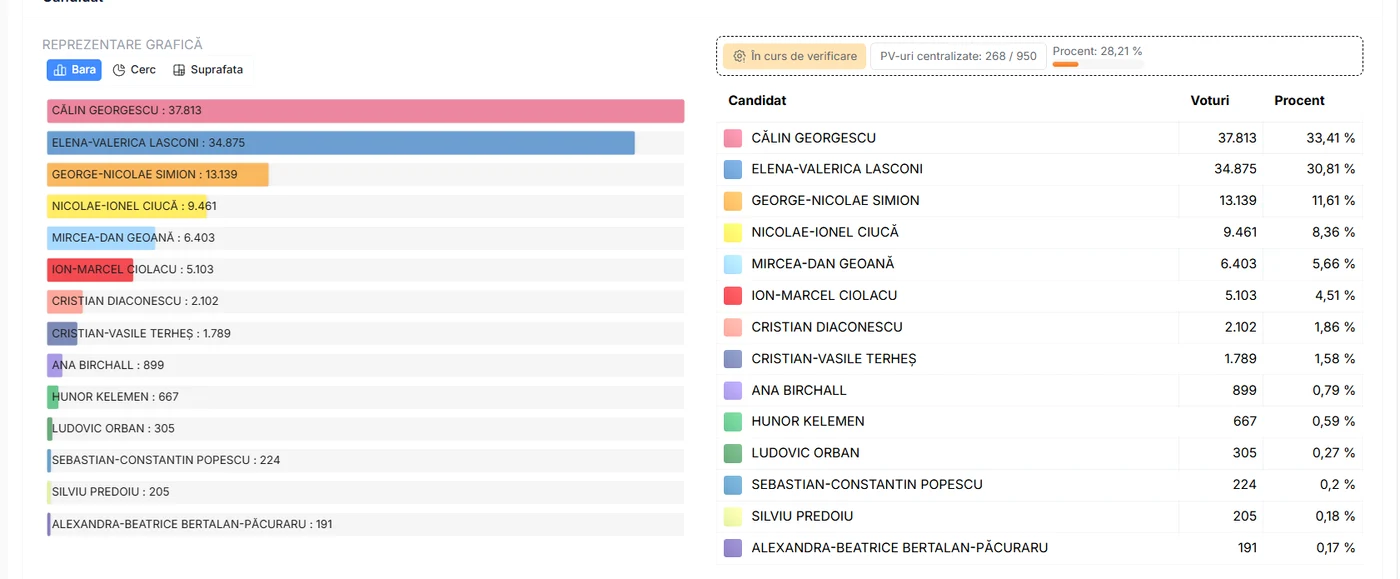Click the În curs de verificare badge
The image size is (1400, 579).
tap(795, 56)
